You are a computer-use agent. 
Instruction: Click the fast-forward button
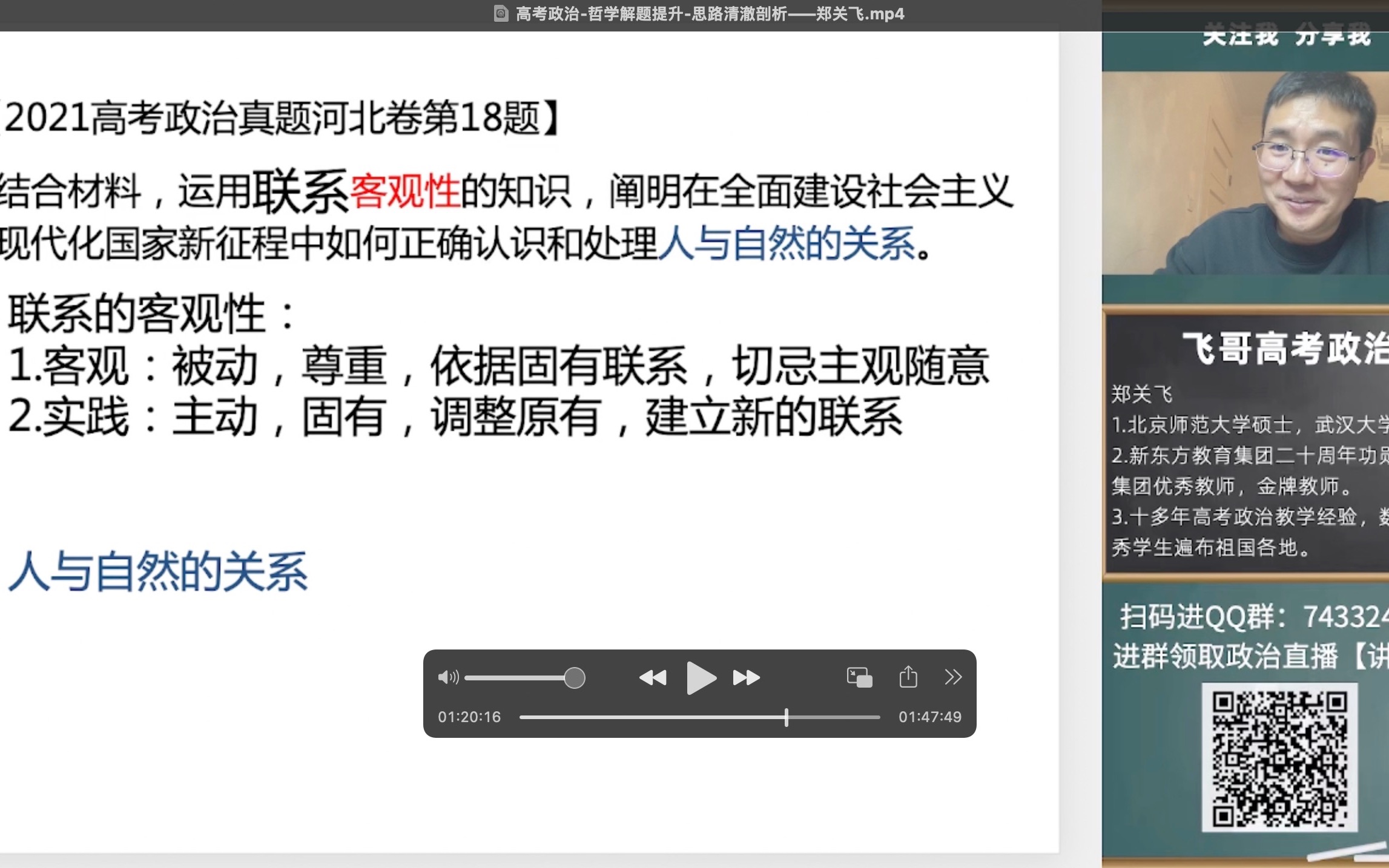click(746, 677)
